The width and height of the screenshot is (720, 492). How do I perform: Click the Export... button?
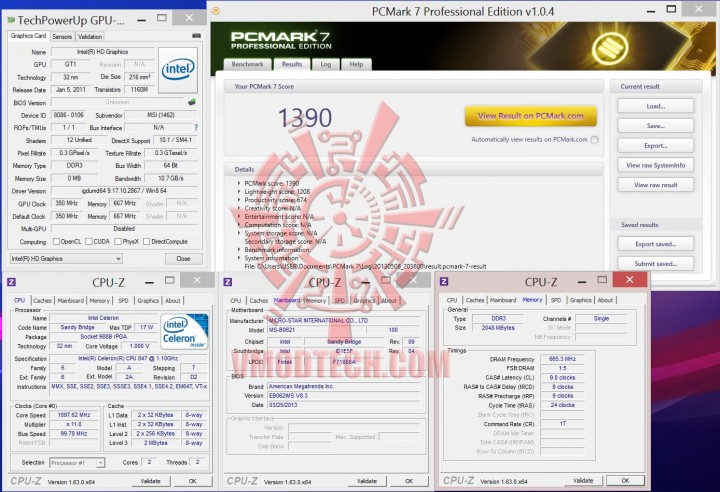656,146
